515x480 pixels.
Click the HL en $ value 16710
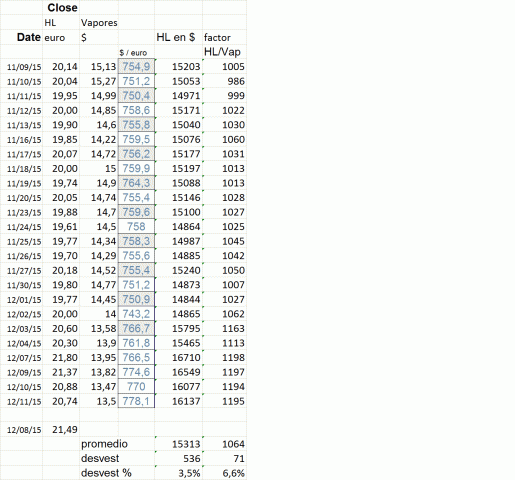click(x=186, y=358)
